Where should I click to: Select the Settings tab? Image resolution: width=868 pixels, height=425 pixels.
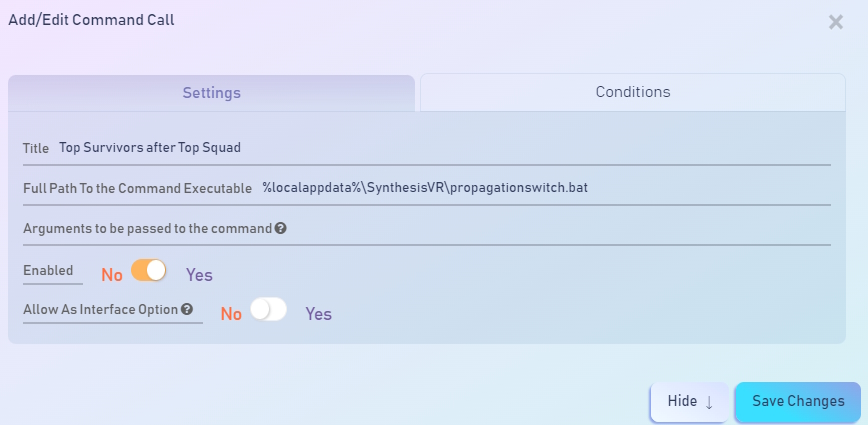point(211,93)
